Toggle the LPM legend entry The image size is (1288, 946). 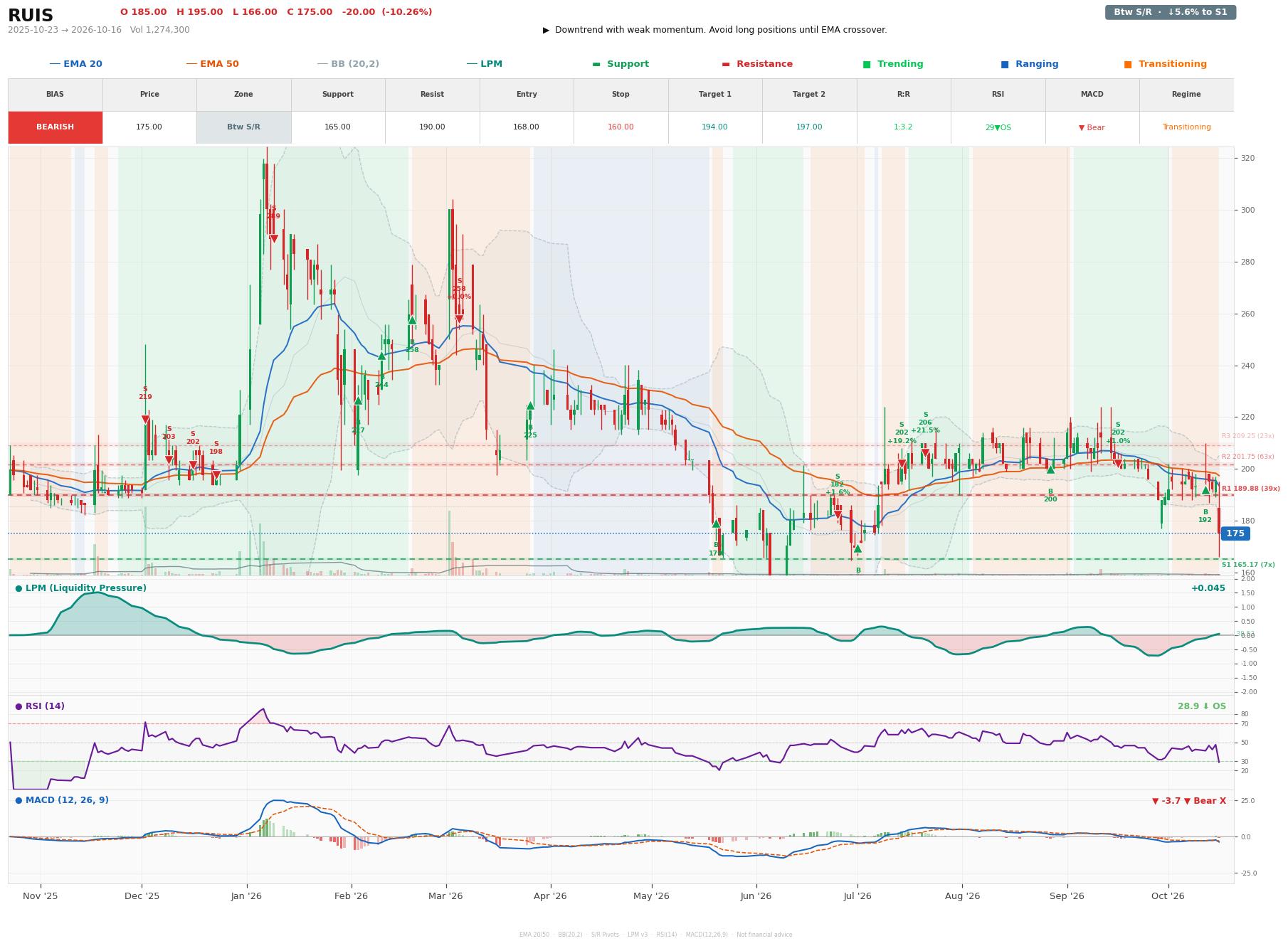coord(484,64)
